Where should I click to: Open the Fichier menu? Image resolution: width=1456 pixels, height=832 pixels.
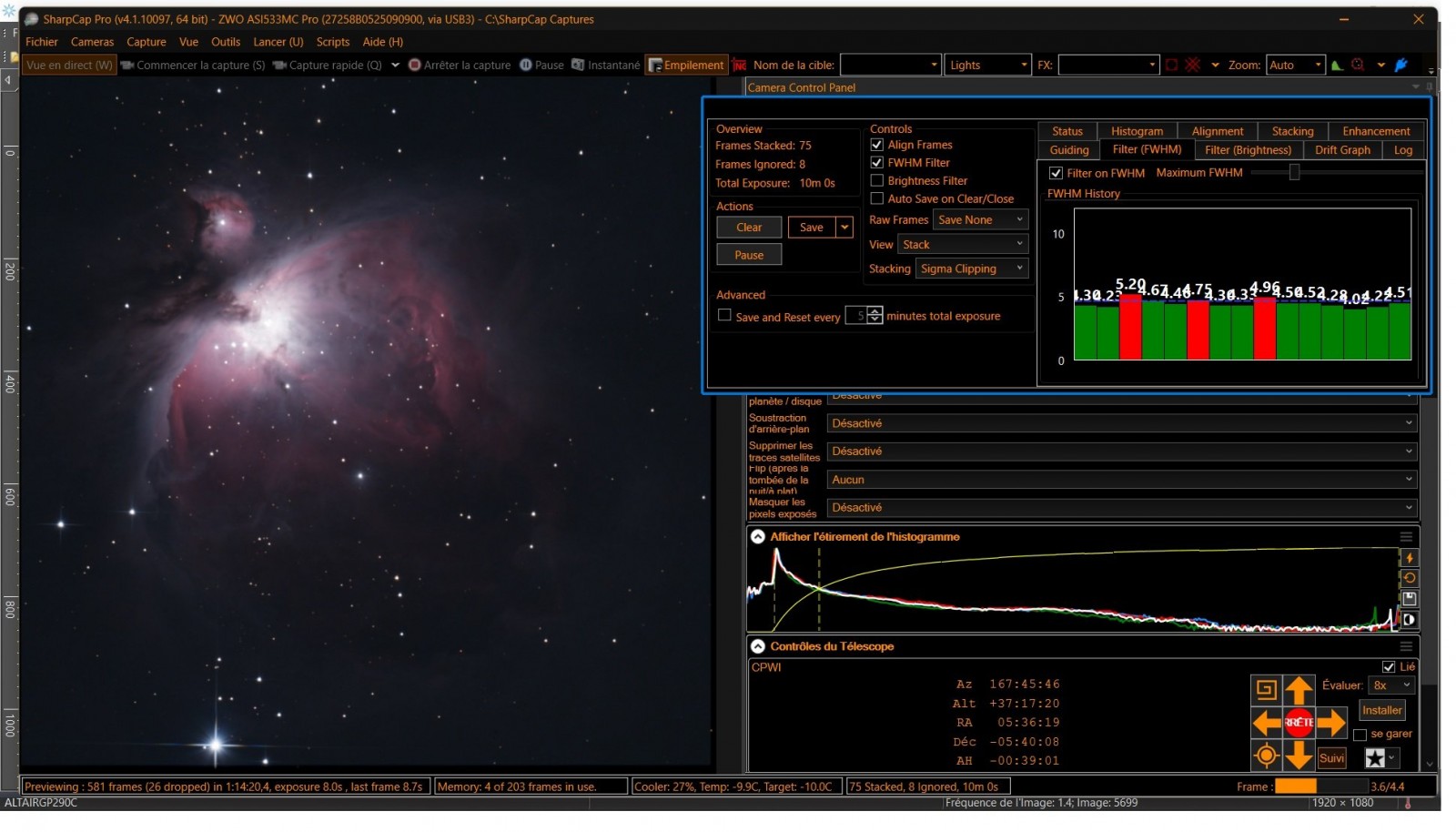coord(42,42)
